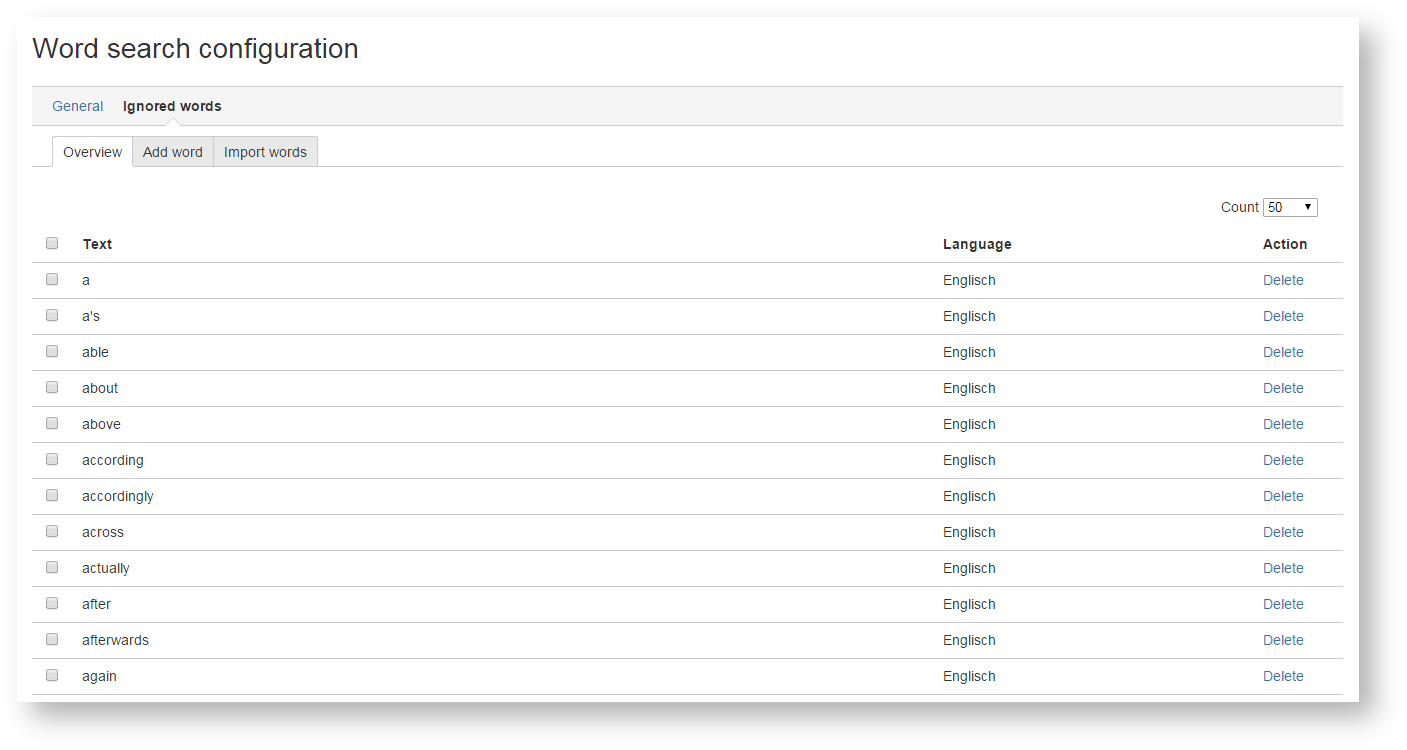
Task: Select the Overview sub-tab
Action: (92, 152)
